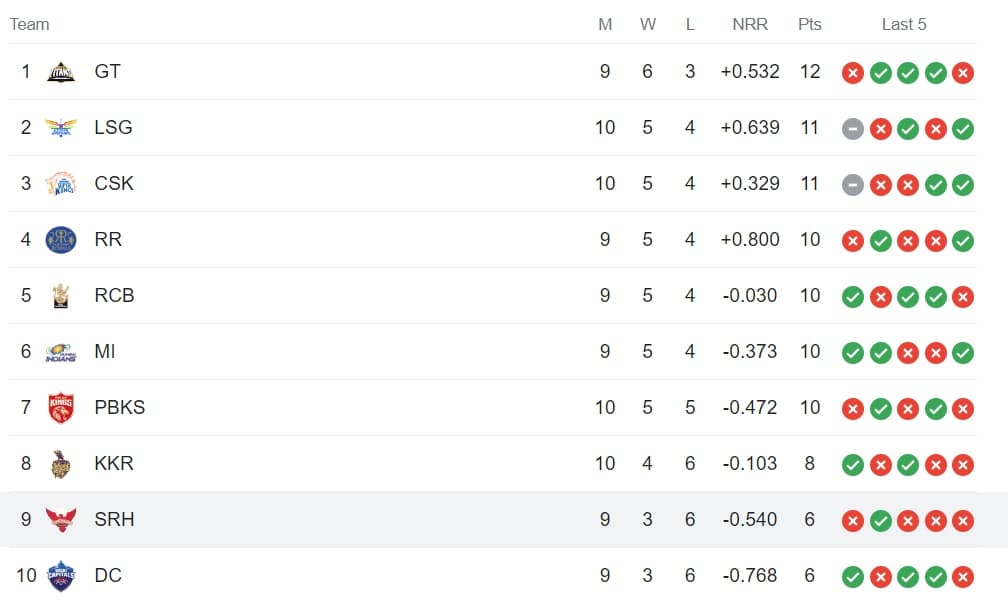Click the RCB team logo
The width and height of the screenshot is (1008, 603).
tap(61, 296)
